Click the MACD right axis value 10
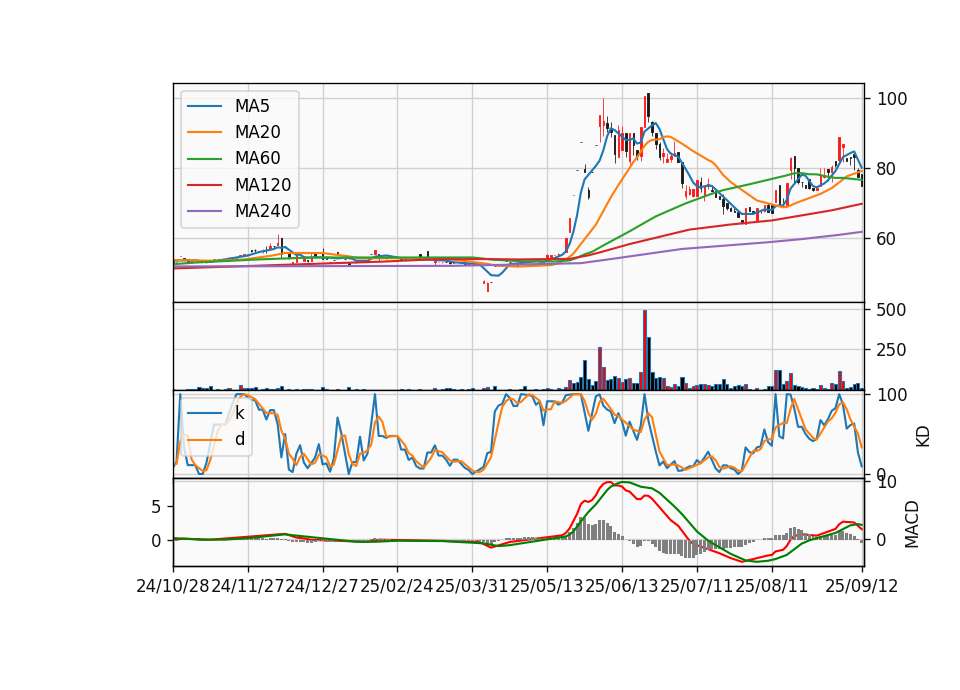Viewport: 960px width, 690px height. (x=887, y=482)
